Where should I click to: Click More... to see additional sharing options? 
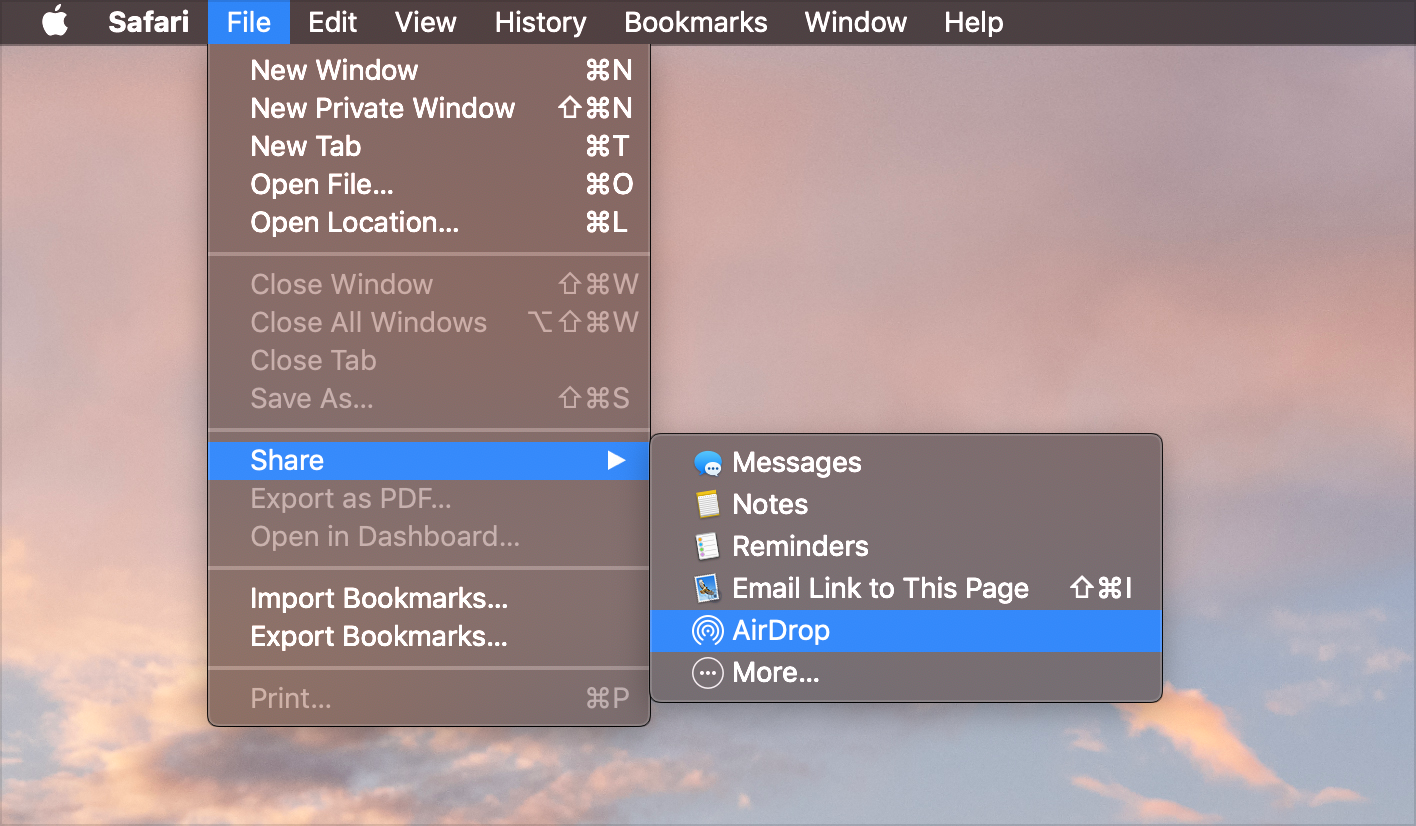coord(776,672)
